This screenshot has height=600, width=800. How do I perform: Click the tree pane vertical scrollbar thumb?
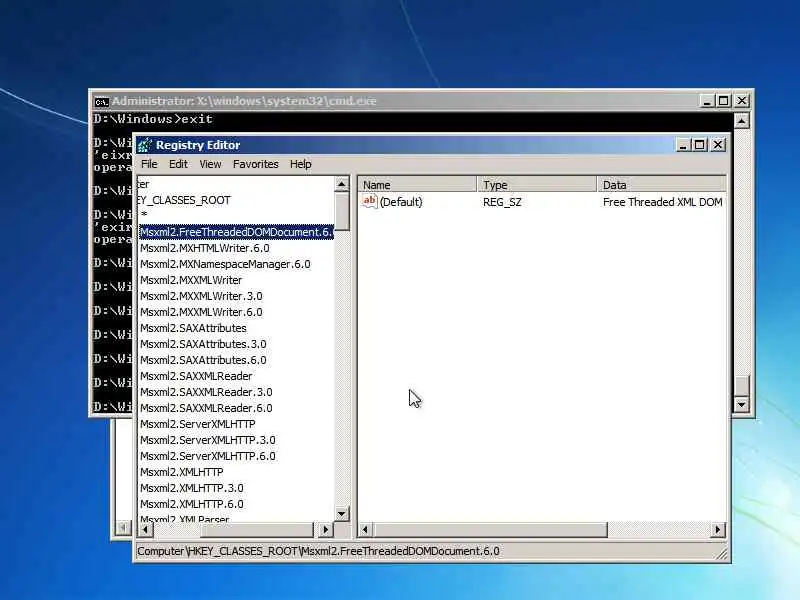342,211
